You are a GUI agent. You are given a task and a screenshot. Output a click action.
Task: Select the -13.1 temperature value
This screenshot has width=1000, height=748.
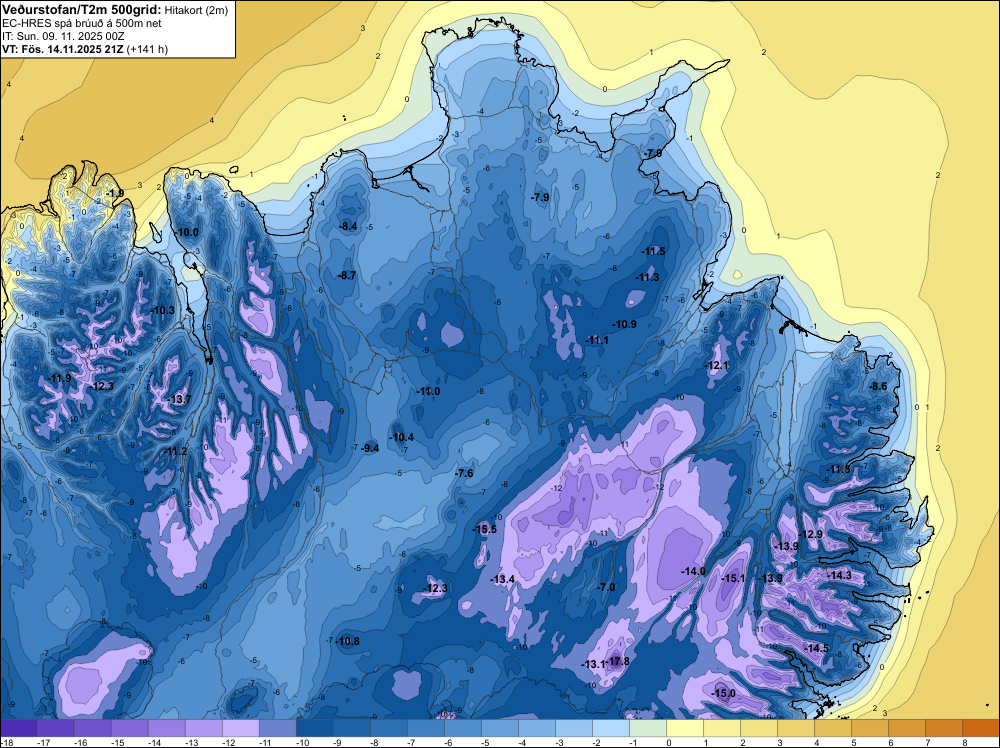(593, 664)
